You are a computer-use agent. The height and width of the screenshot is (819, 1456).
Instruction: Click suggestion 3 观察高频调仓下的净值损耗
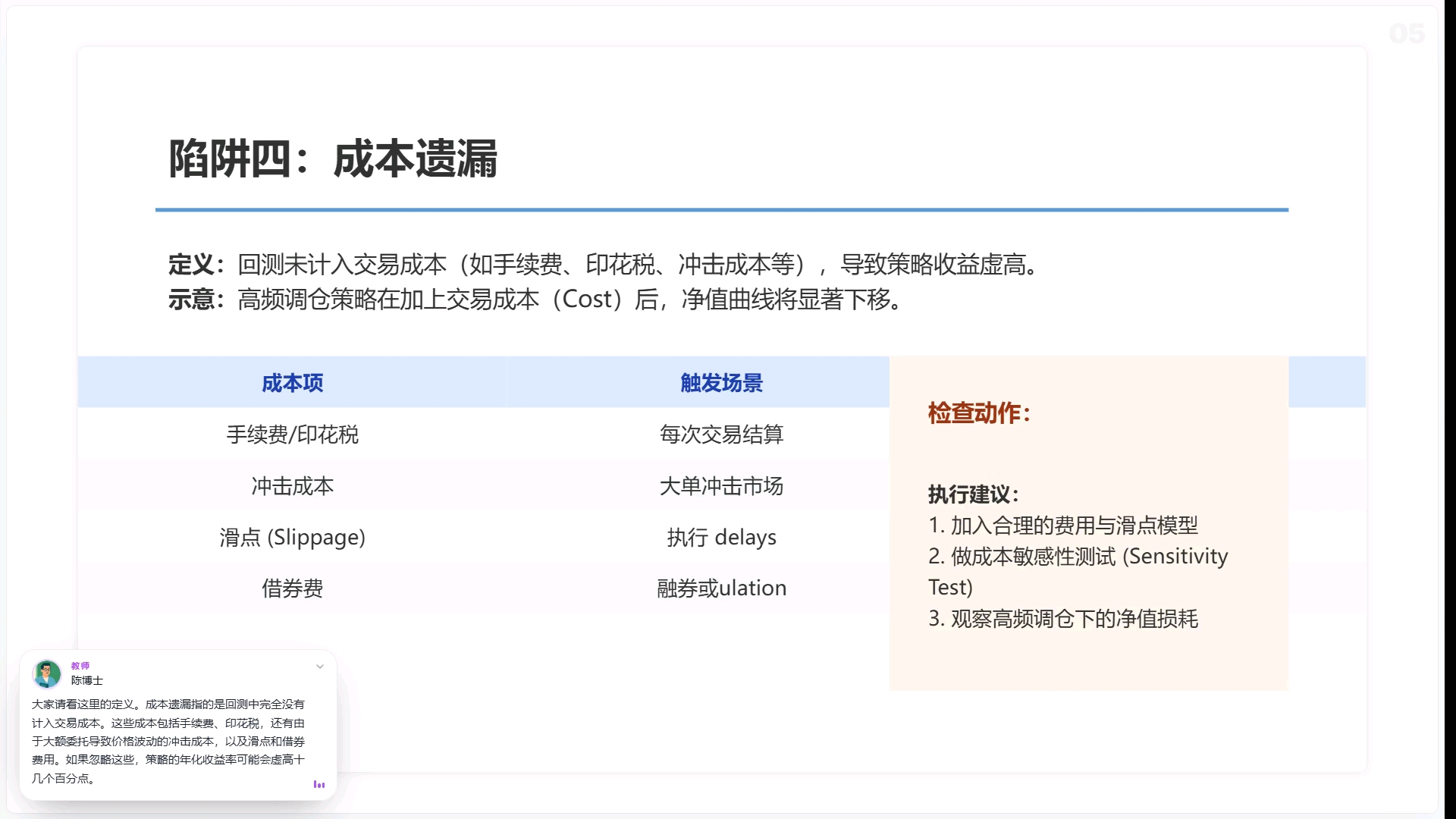tap(1063, 619)
